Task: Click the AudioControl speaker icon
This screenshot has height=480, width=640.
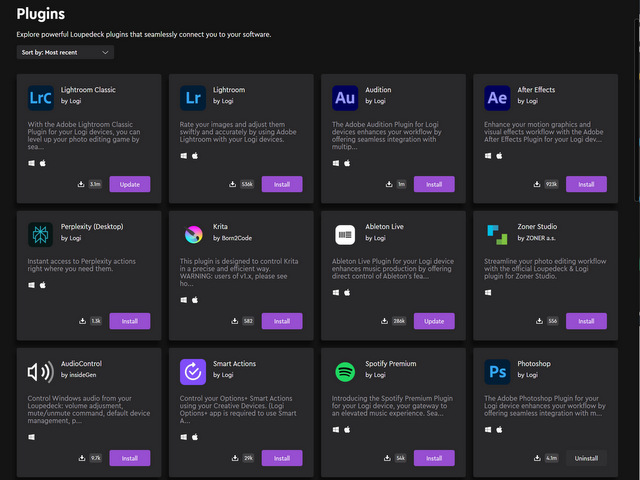Action: (40, 372)
